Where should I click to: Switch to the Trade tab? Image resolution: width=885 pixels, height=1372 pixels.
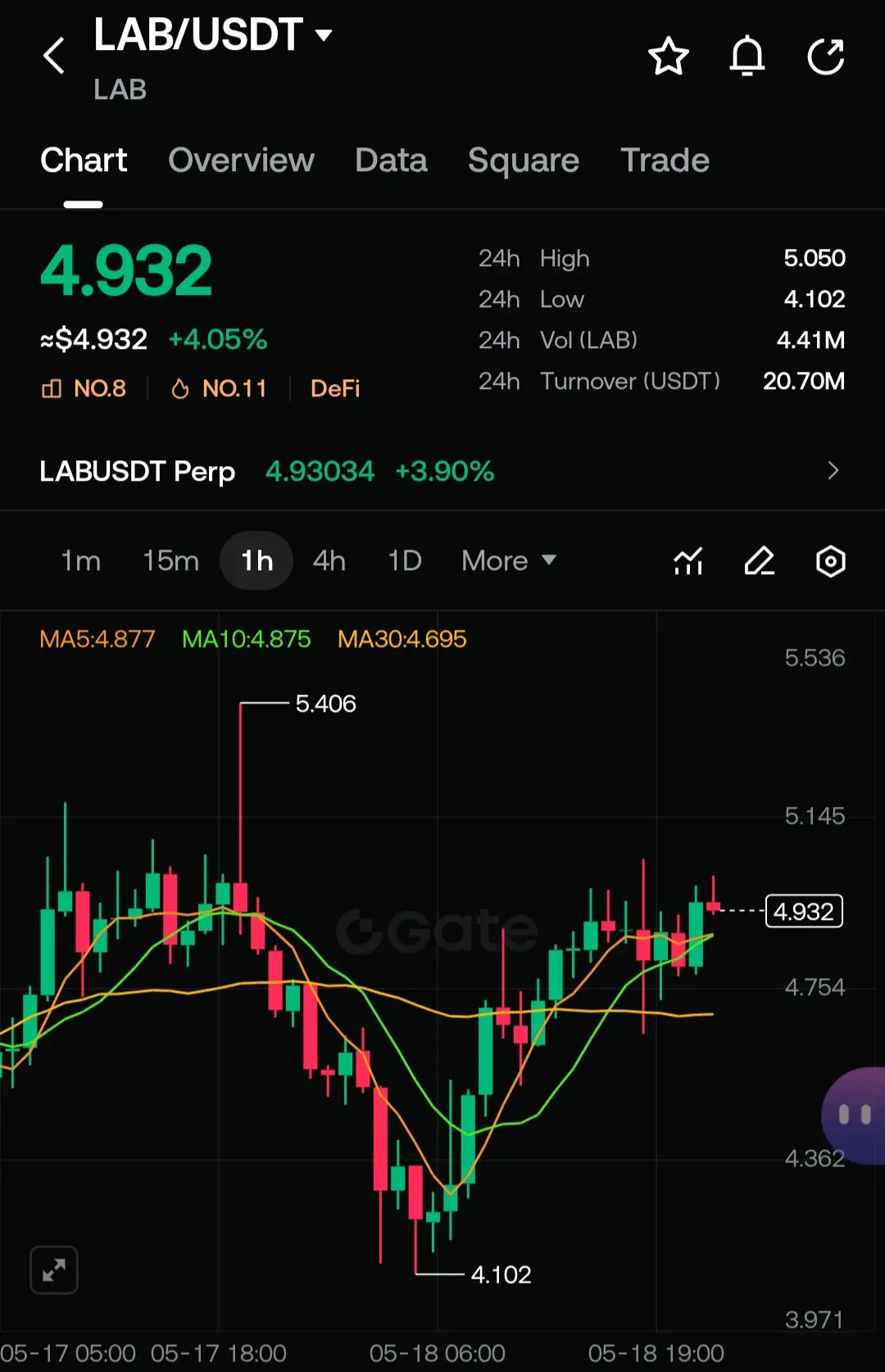point(665,161)
